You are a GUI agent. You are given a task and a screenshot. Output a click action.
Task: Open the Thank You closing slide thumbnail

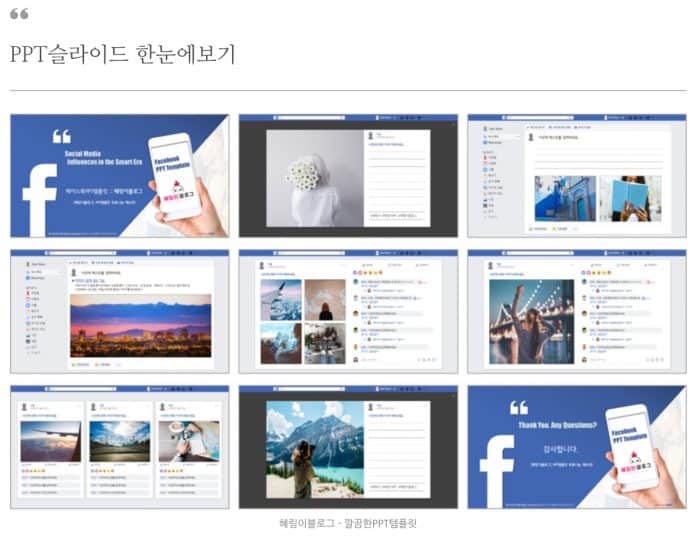point(577,447)
